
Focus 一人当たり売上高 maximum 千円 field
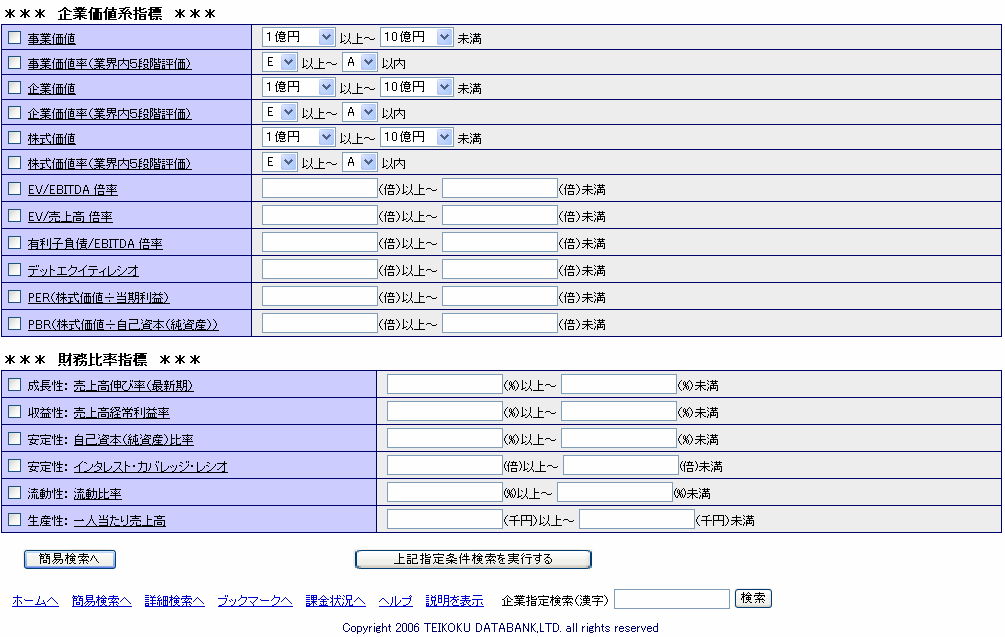(637, 519)
